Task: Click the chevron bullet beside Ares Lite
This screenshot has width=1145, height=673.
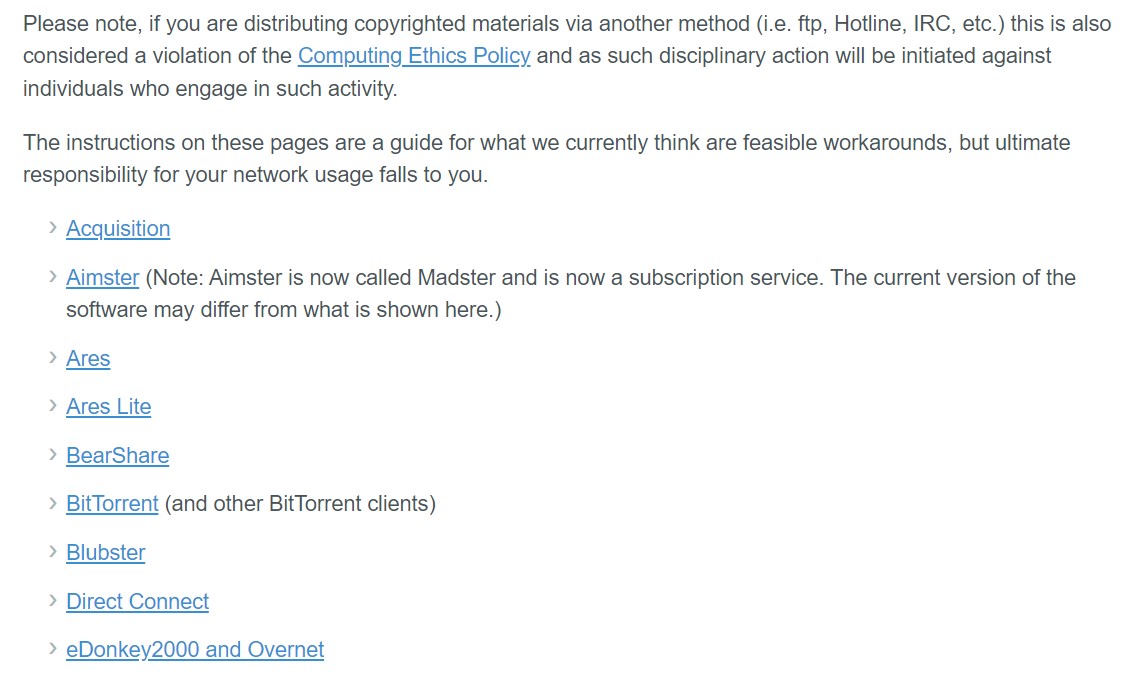Action: (x=53, y=406)
